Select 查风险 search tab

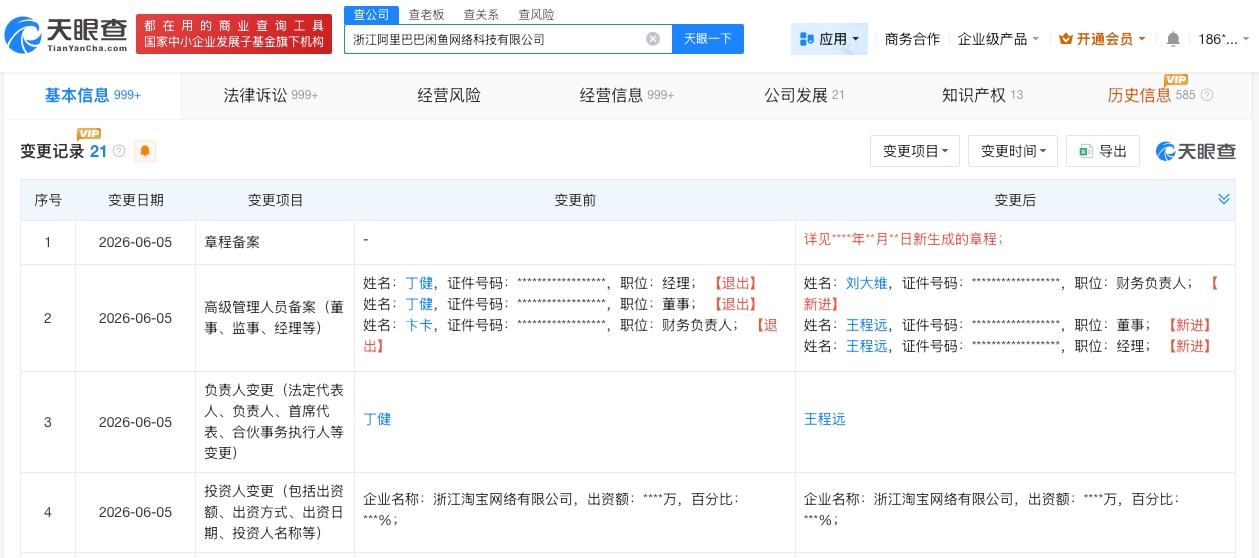click(x=536, y=14)
